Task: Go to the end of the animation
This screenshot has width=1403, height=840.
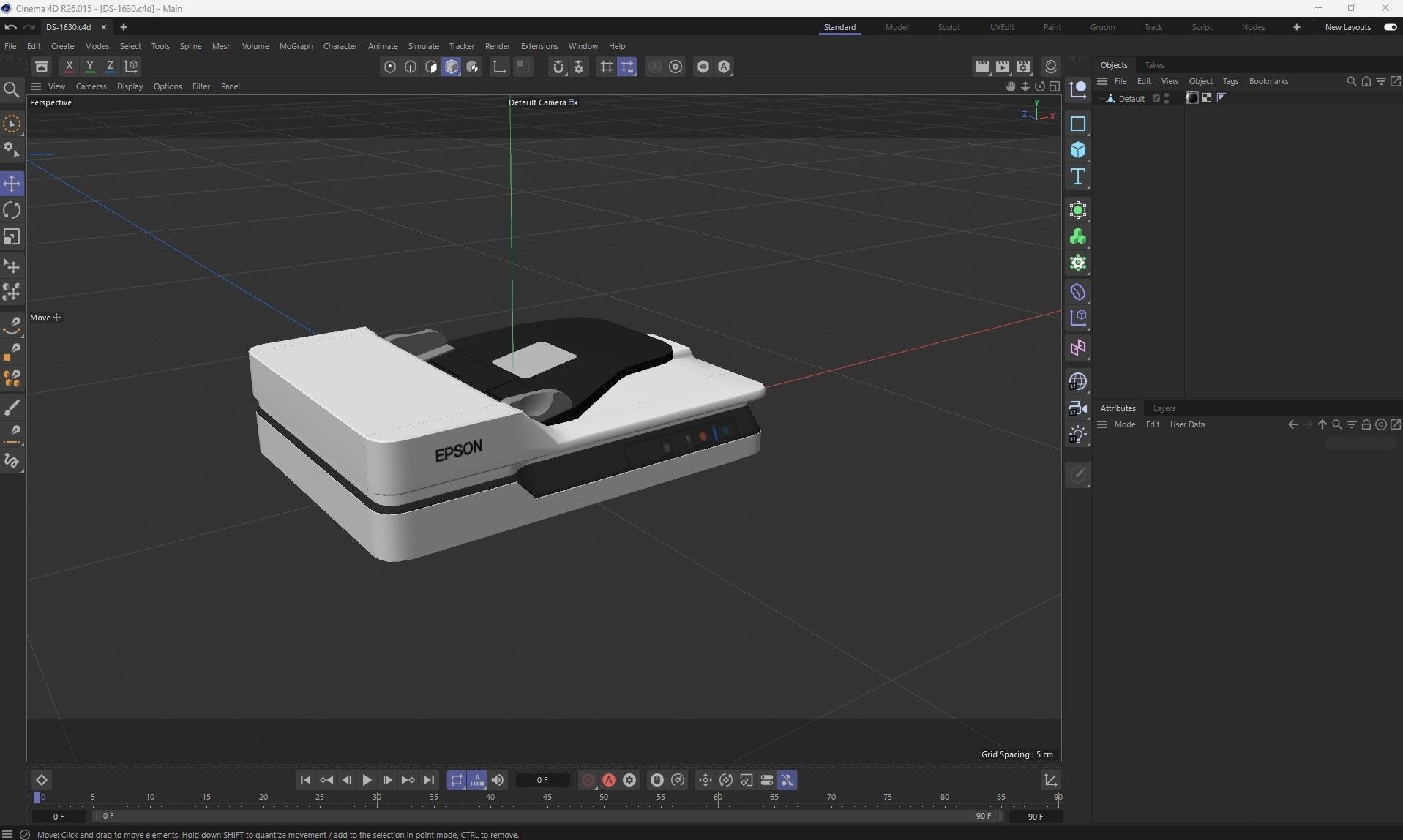Action: 429,780
